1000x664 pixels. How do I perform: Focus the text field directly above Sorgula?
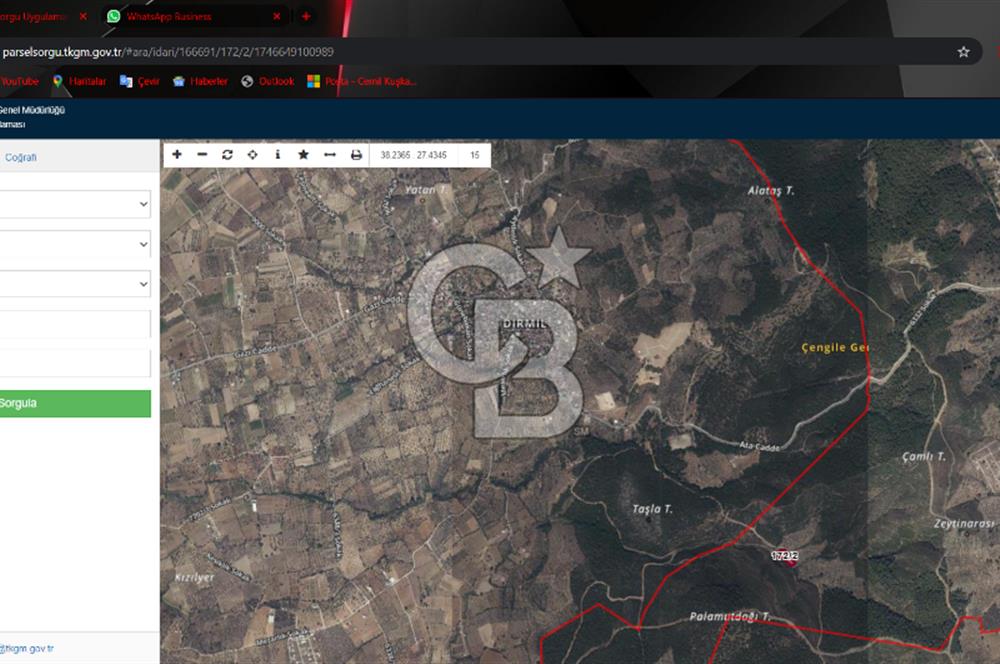pyautogui.click(x=75, y=363)
